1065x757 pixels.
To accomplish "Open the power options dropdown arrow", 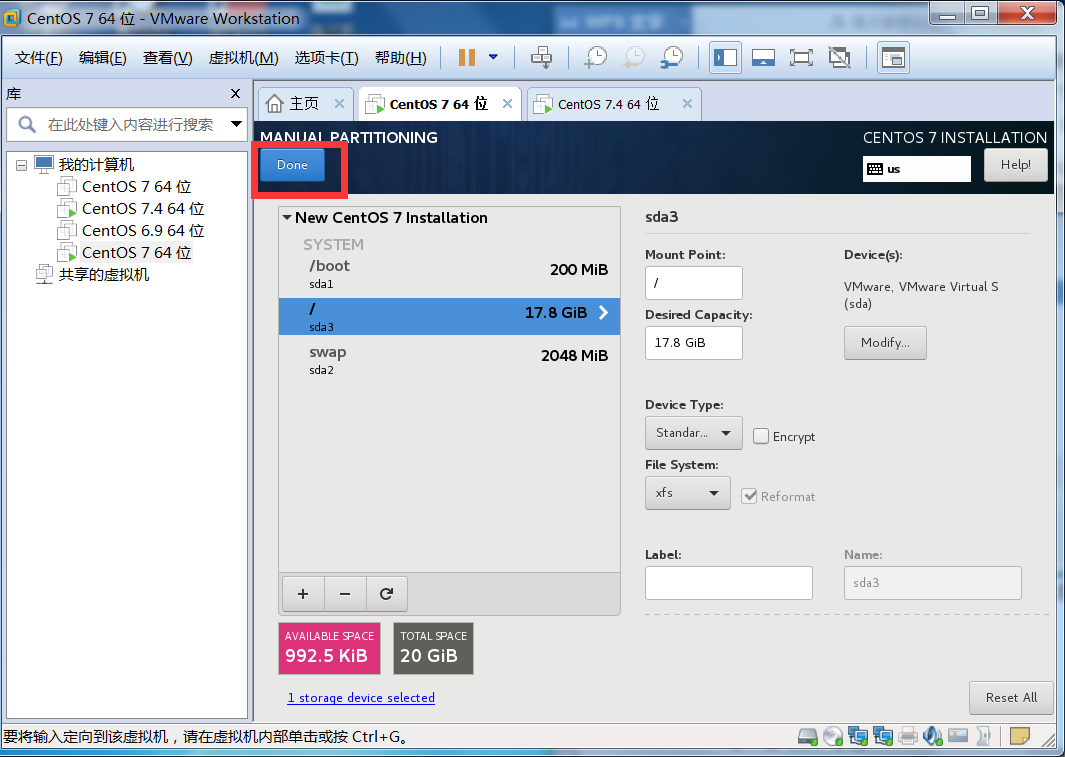I will pos(494,58).
